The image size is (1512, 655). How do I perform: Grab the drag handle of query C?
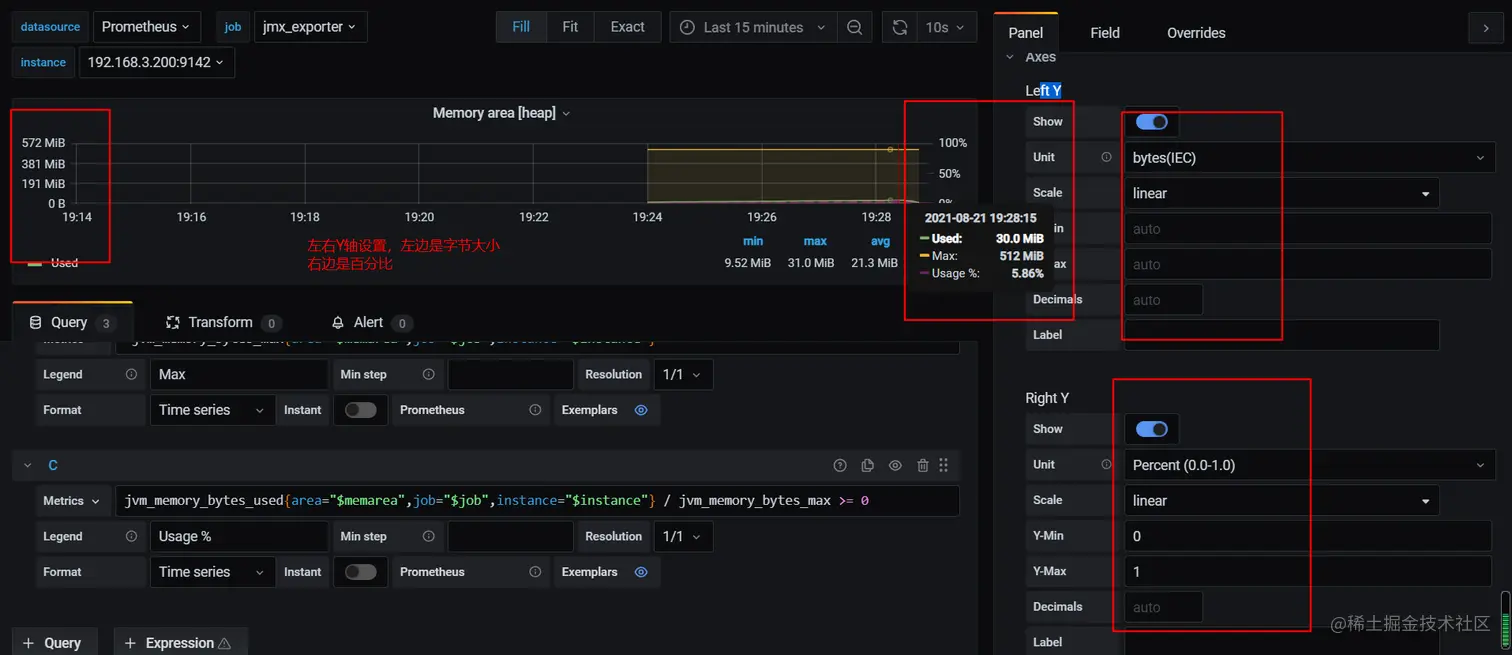[x=943, y=465]
